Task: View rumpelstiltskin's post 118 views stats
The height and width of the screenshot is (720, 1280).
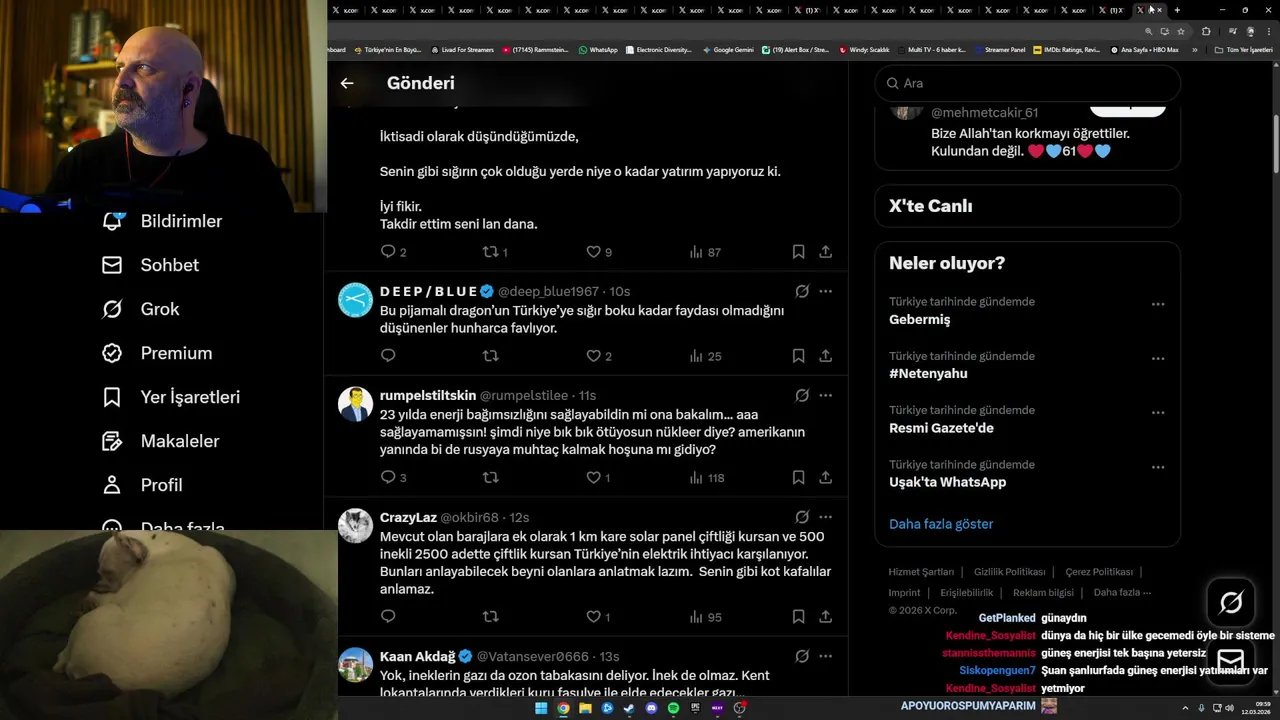Action: [706, 478]
